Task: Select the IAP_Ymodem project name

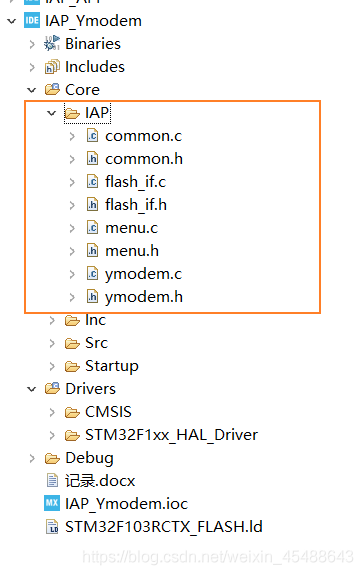Action: (x=93, y=21)
